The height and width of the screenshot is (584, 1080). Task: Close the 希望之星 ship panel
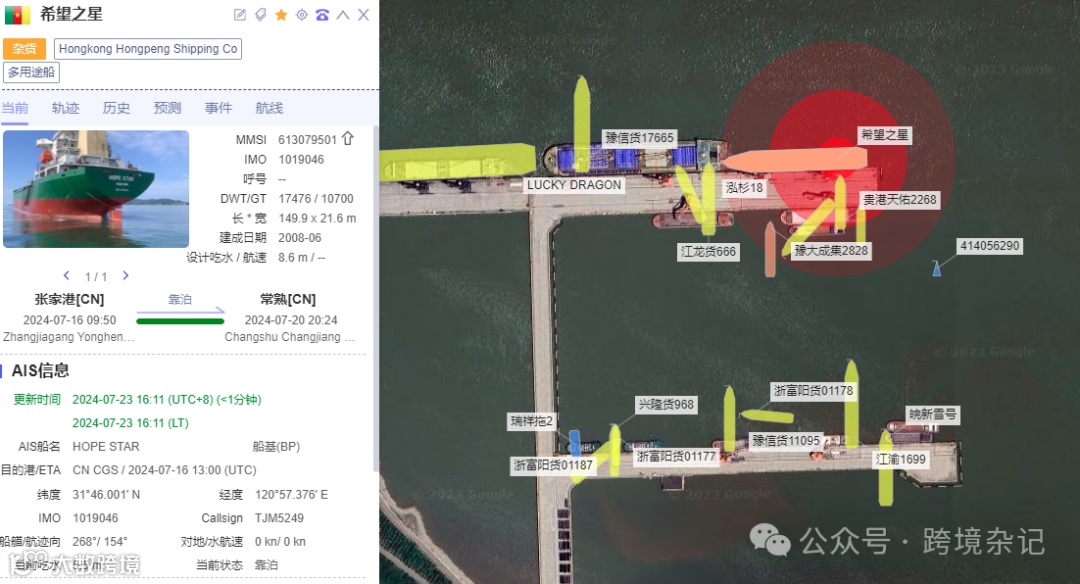364,14
